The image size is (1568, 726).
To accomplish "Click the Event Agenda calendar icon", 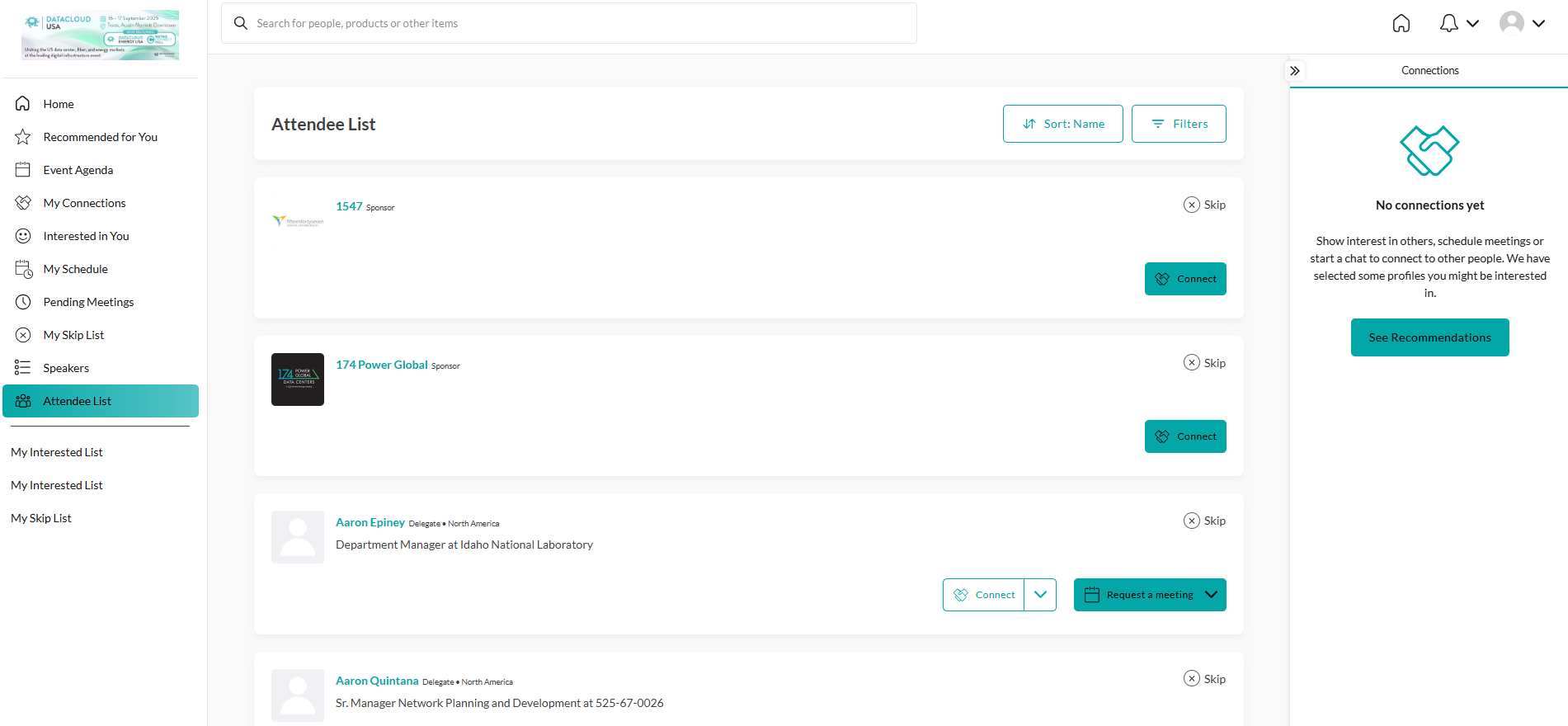I will pyautogui.click(x=23, y=170).
